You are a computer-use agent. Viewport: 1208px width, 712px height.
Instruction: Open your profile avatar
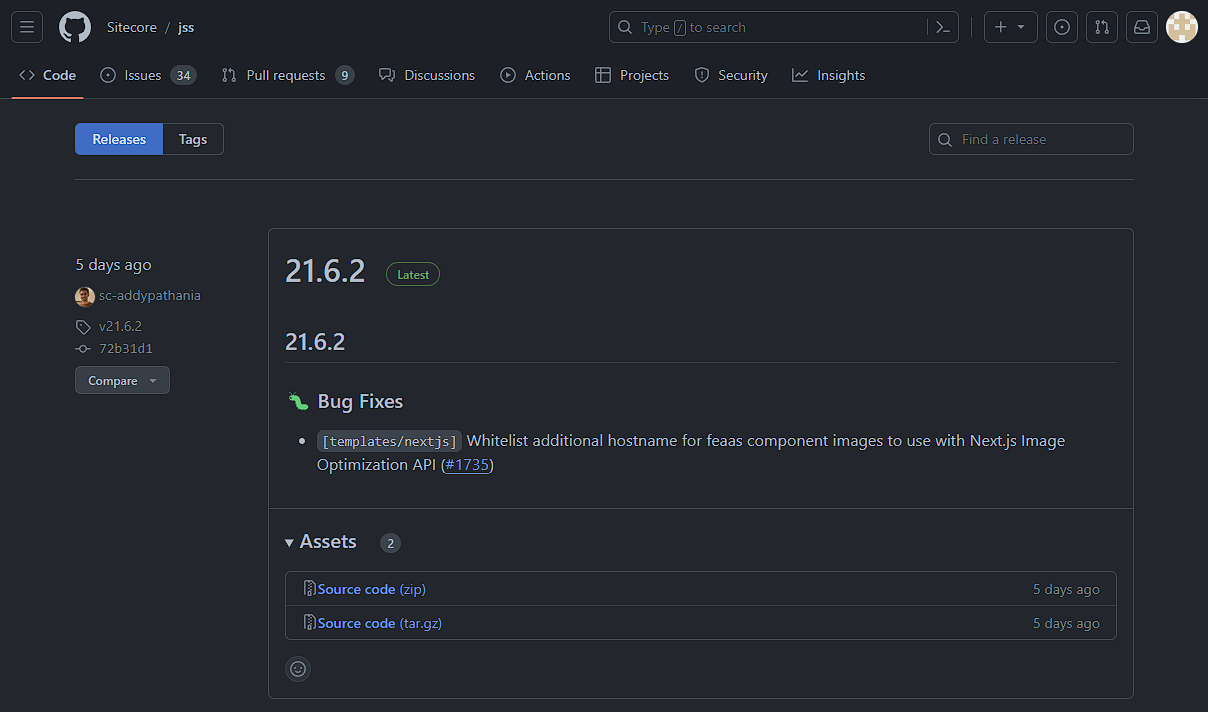coord(1181,27)
